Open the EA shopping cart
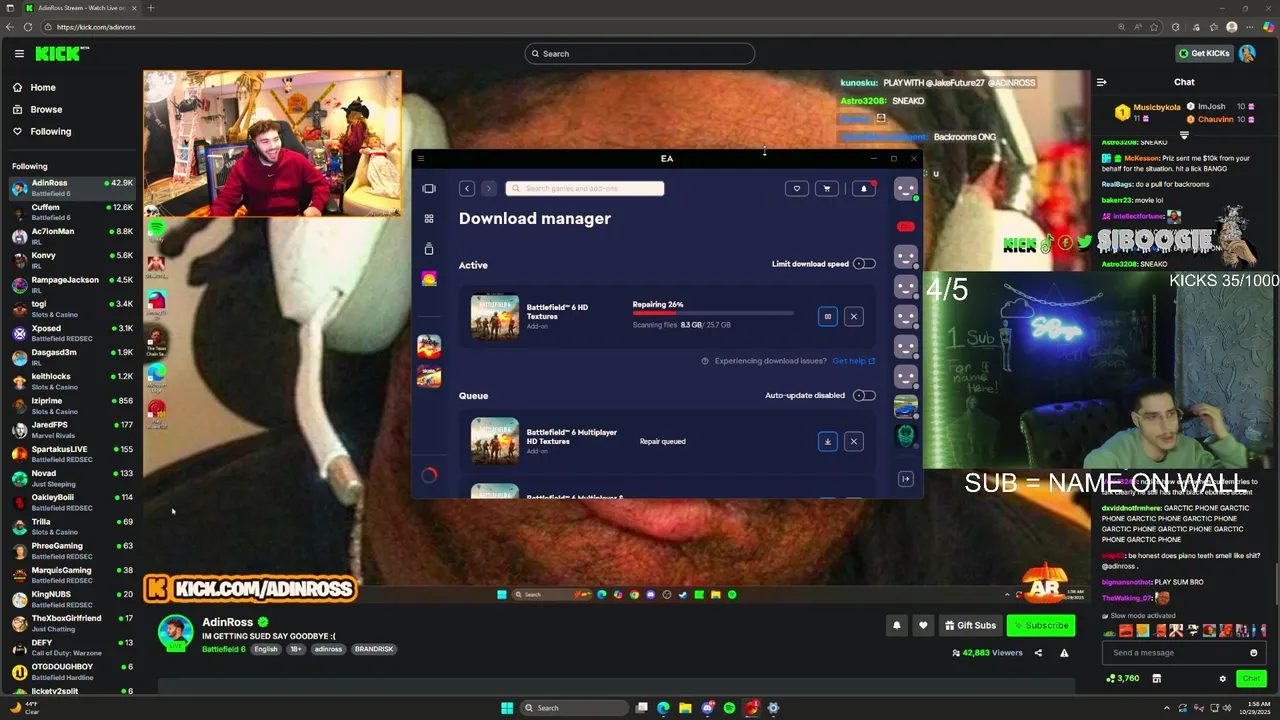Image resolution: width=1280 pixels, height=720 pixels. pos(827,189)
